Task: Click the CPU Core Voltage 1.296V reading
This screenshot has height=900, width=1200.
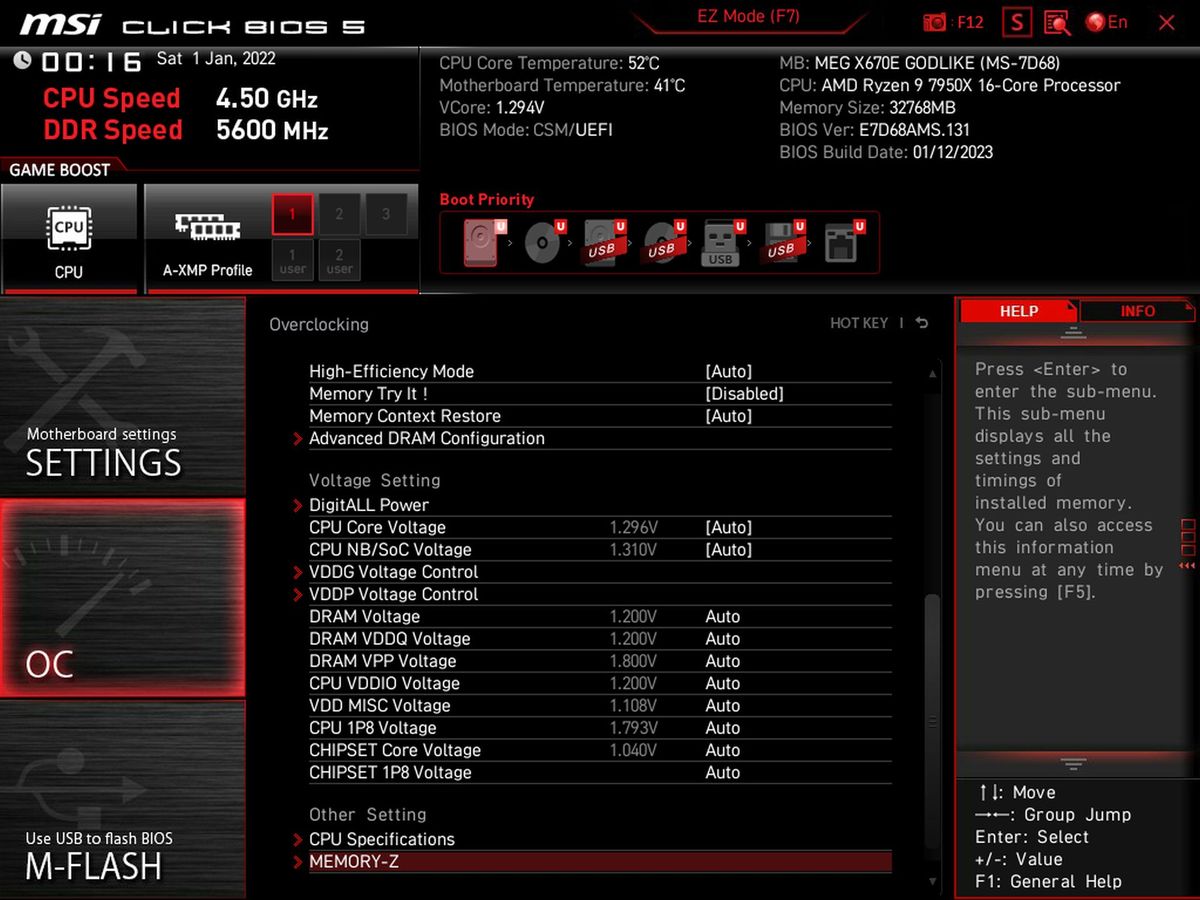Action: coord(633,527)
